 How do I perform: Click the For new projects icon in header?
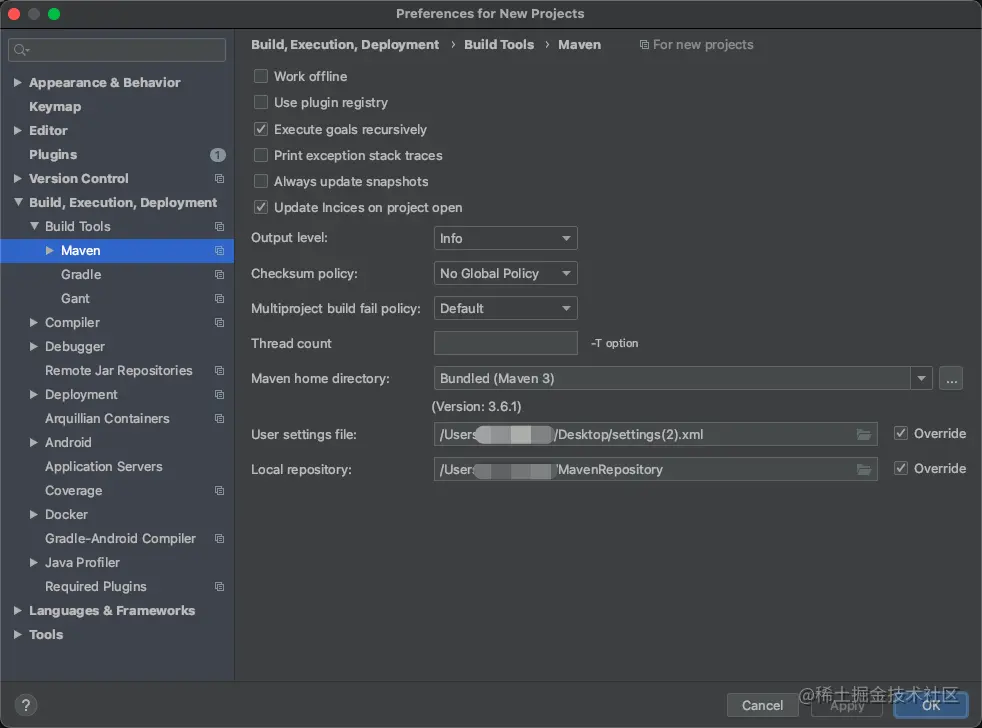coord(644,44)
